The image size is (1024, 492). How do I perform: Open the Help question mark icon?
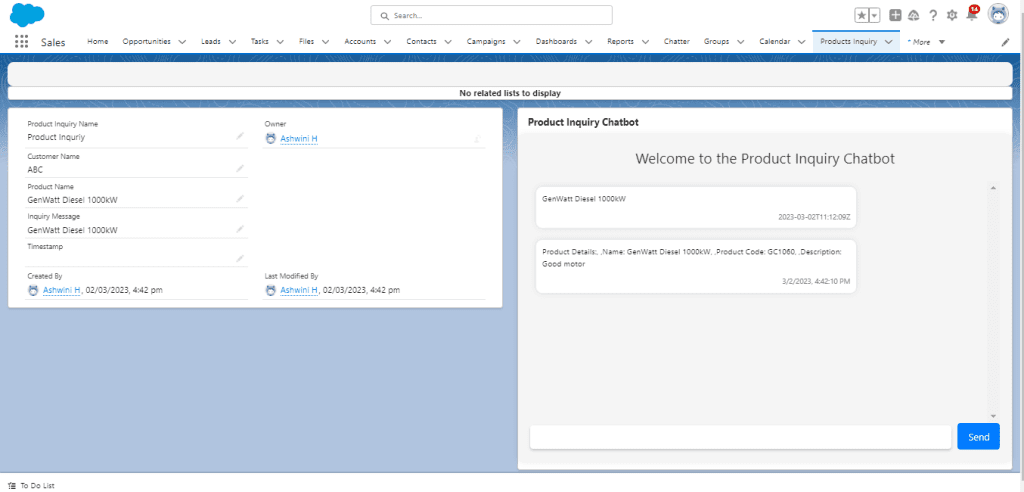coord(933,15)
